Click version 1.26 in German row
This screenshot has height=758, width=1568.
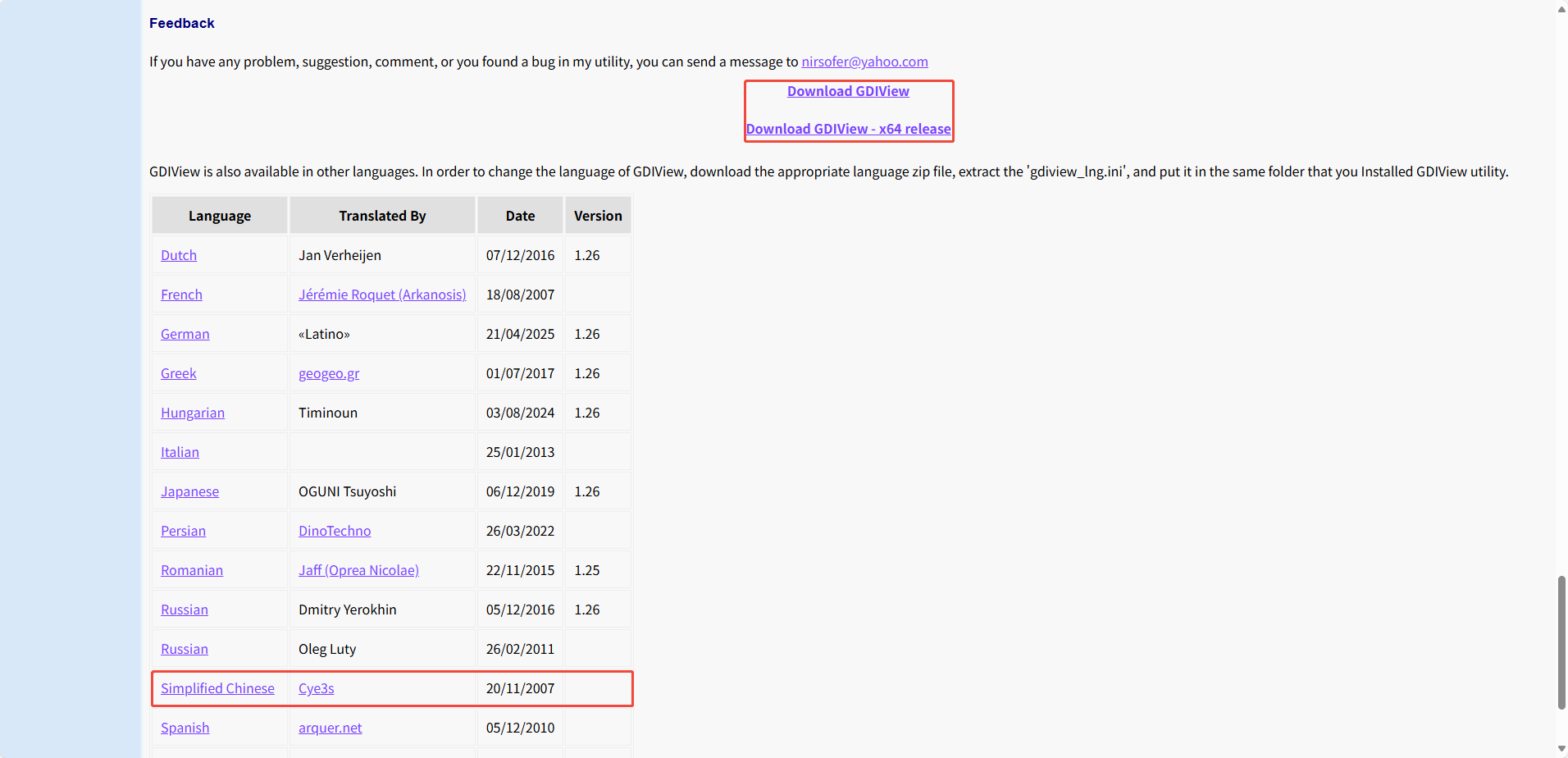(x=587, y=334)
